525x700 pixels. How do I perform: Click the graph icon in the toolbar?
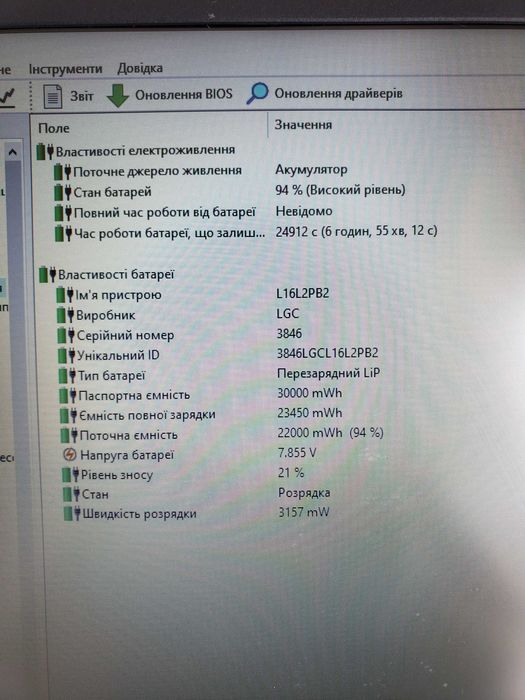click(8, 97)
